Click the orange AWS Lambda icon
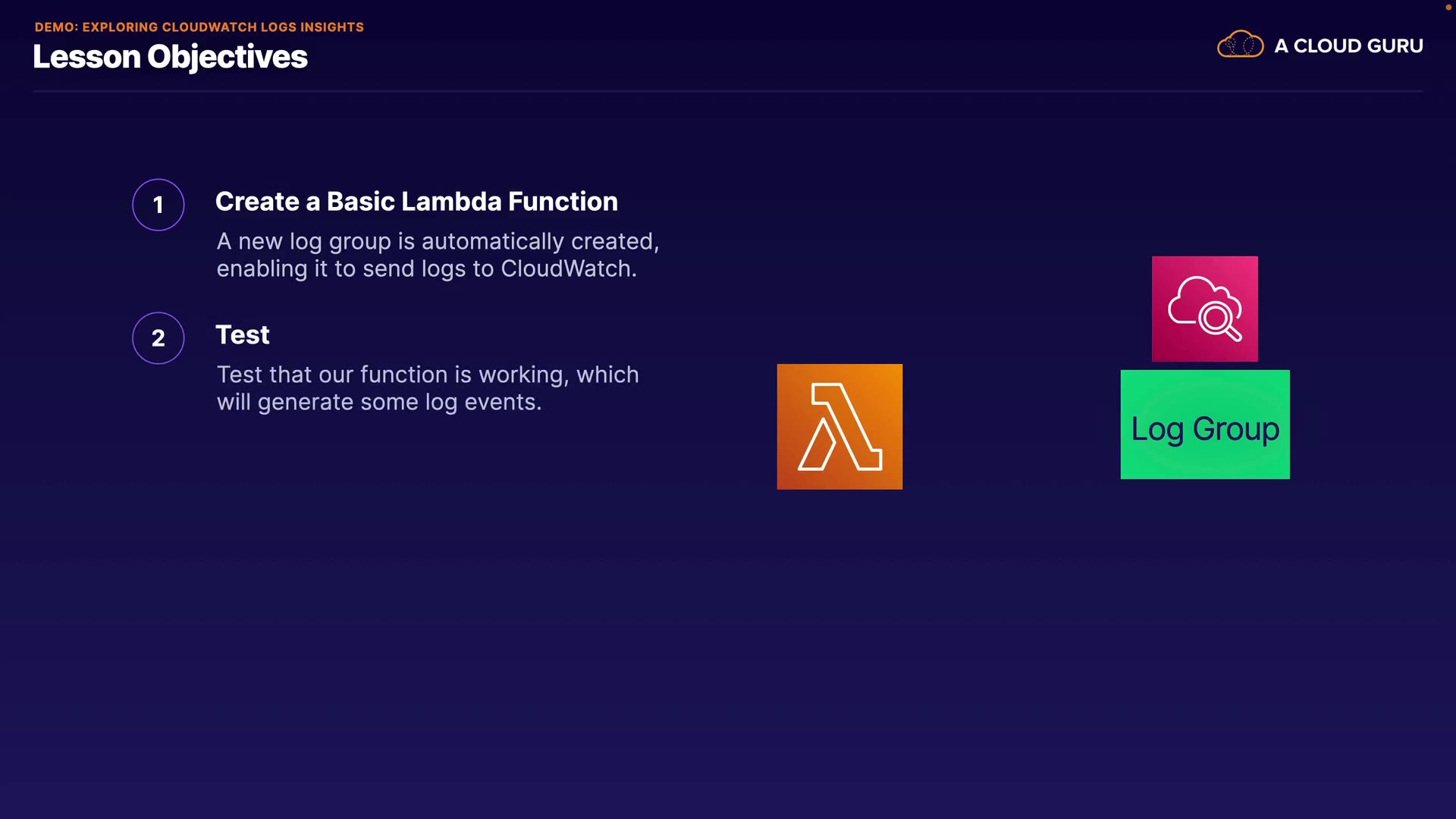 [x=839, y=426]
